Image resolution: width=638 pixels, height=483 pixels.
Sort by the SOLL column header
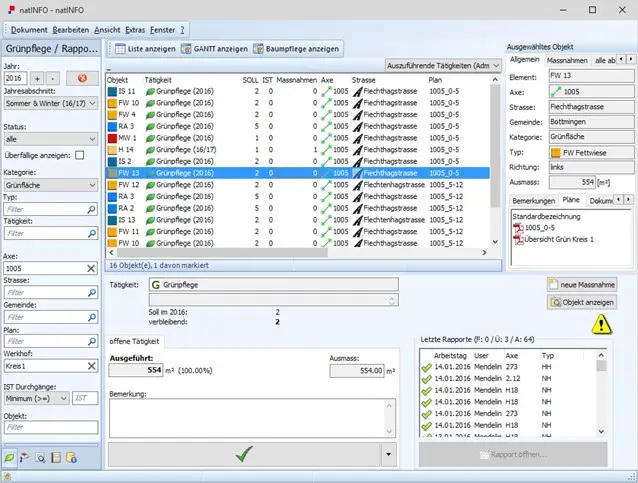[250, 80]
